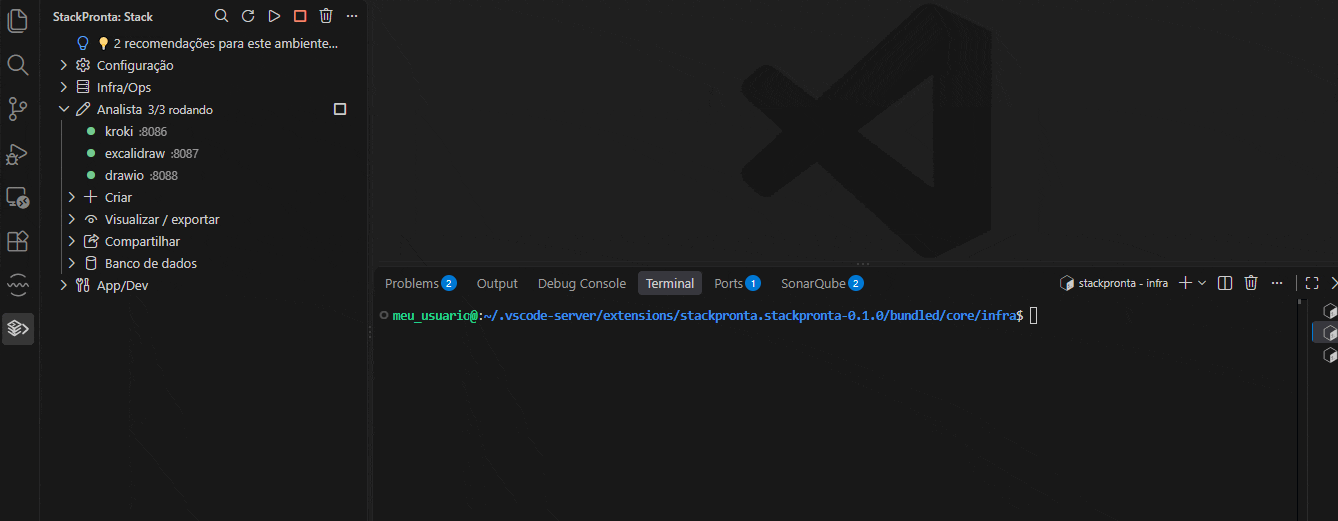
Task: Click 'Infra/Ops' label text
Action: pyautogui.click(x=124, y=87)
